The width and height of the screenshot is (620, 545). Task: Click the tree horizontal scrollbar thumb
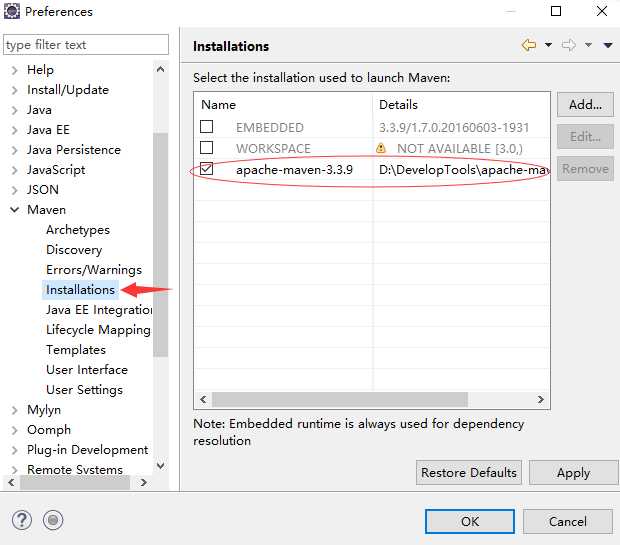point(75,483)
